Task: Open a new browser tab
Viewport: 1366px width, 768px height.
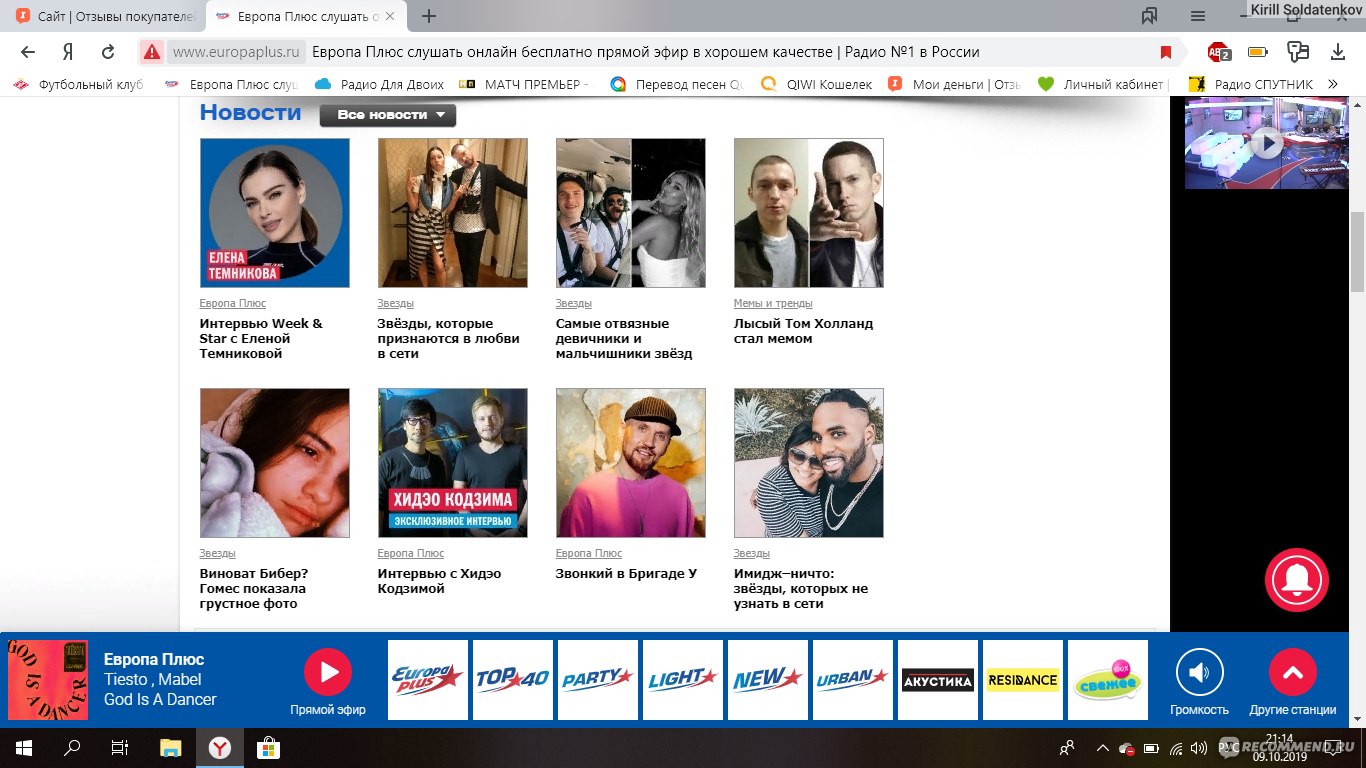Action: (x=429, y=17)
